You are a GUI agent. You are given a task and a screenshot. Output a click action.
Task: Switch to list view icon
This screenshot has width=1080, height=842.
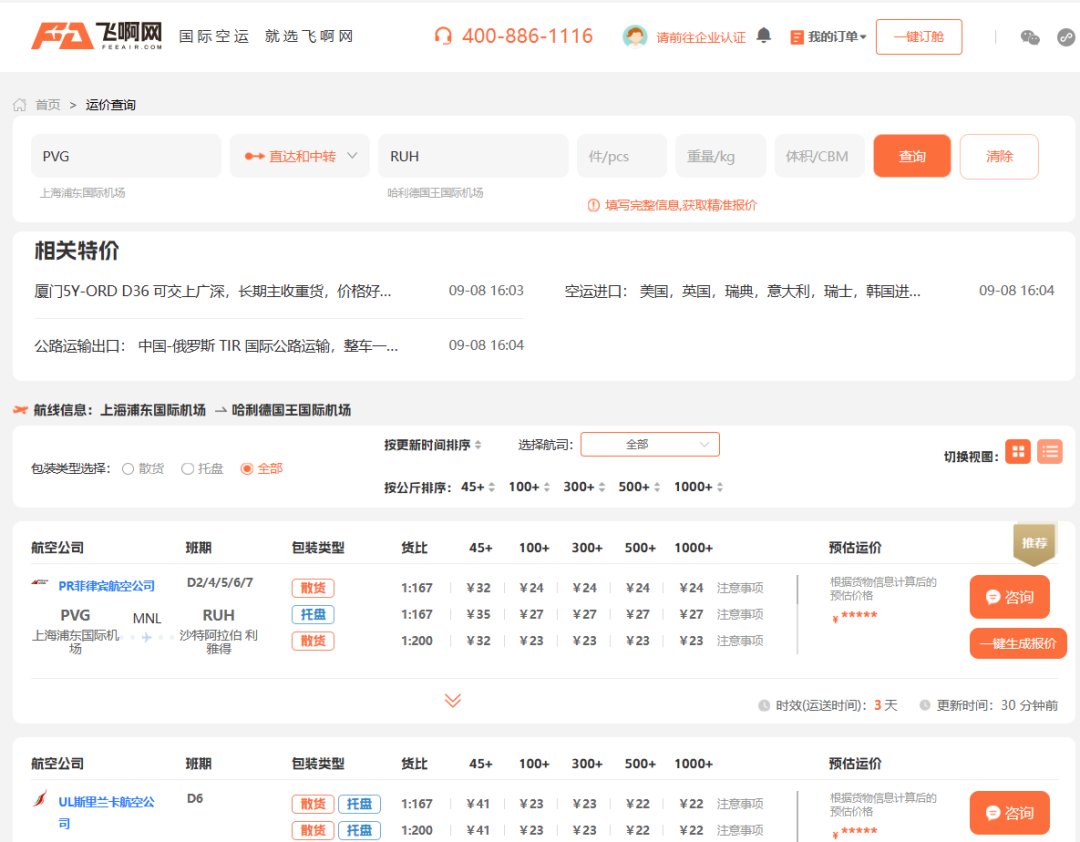point(1050,452)
